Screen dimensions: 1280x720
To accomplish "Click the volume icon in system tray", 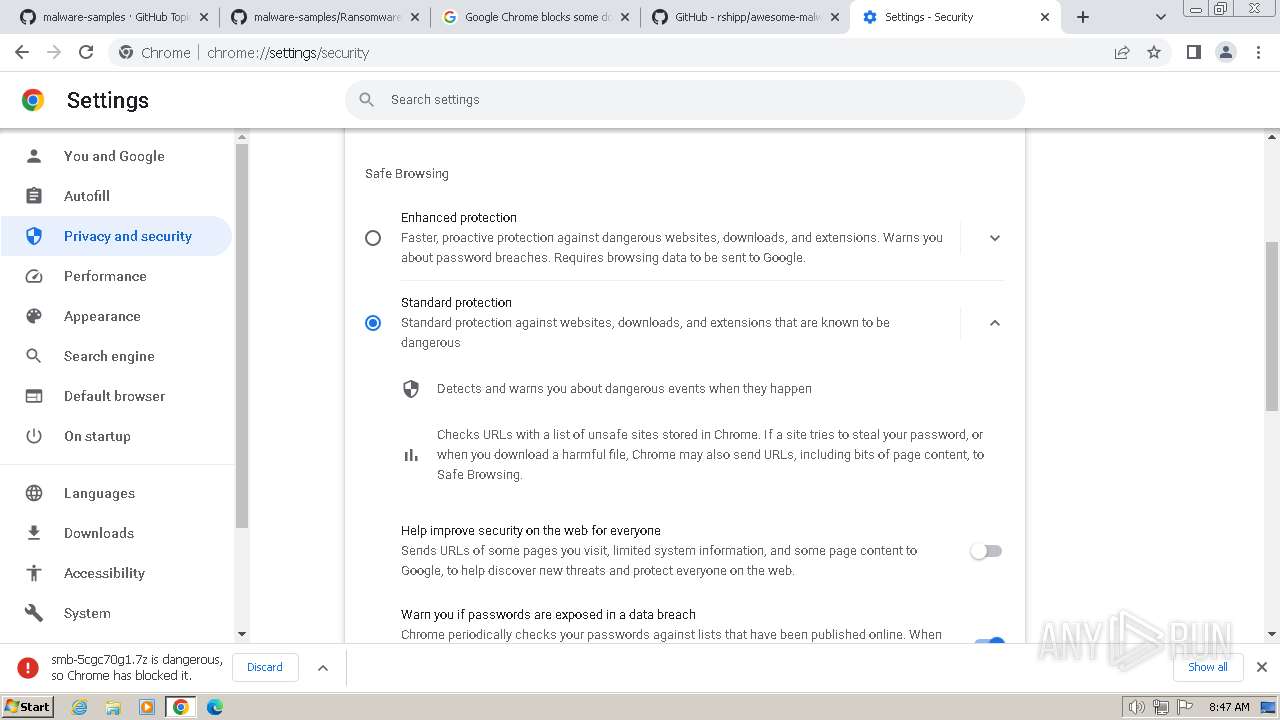I will pyautogui.click(x=1136, y=707).
